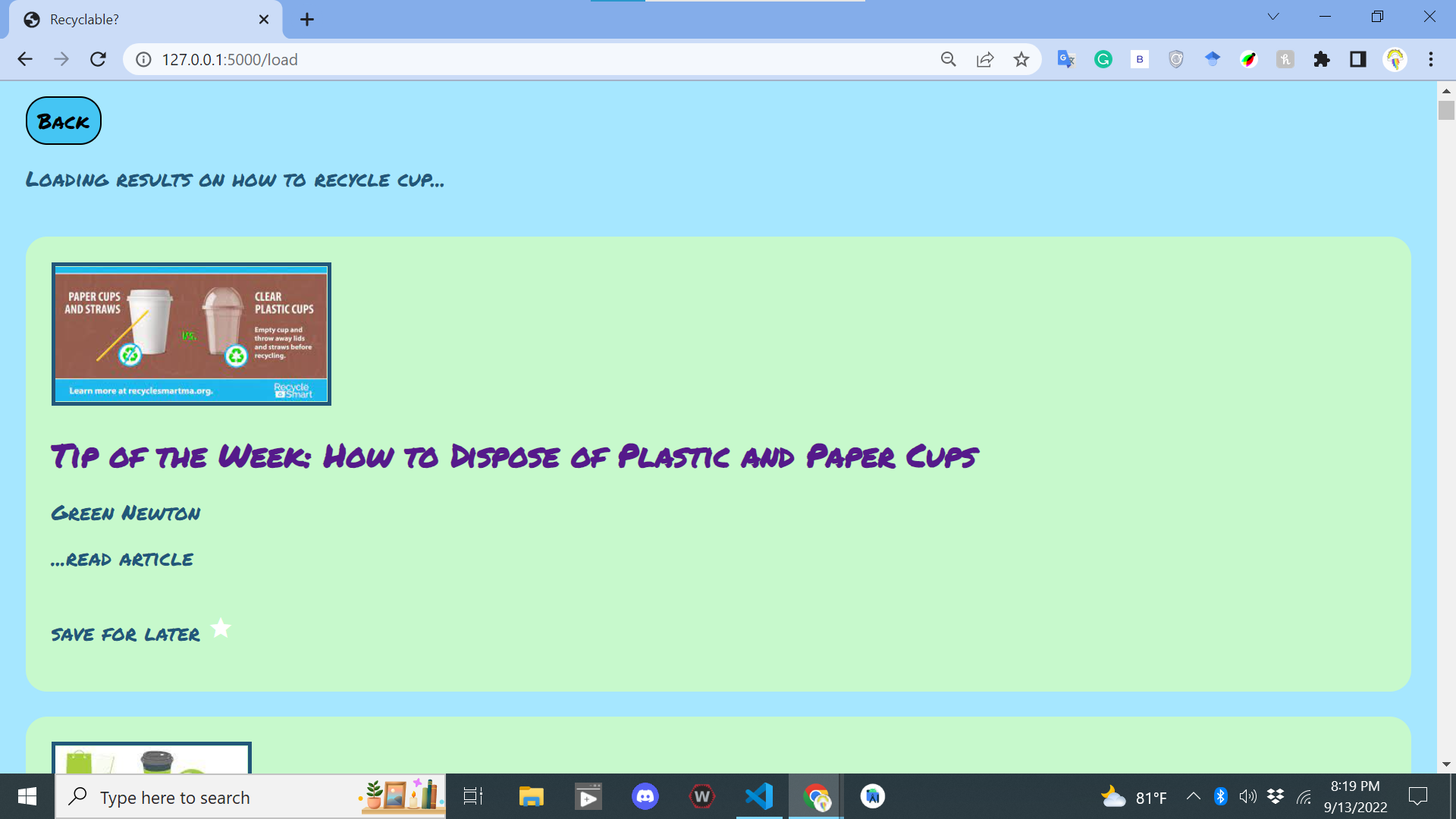Click the Back button on the page
The image size is (1456, 819).
(64, 121)
